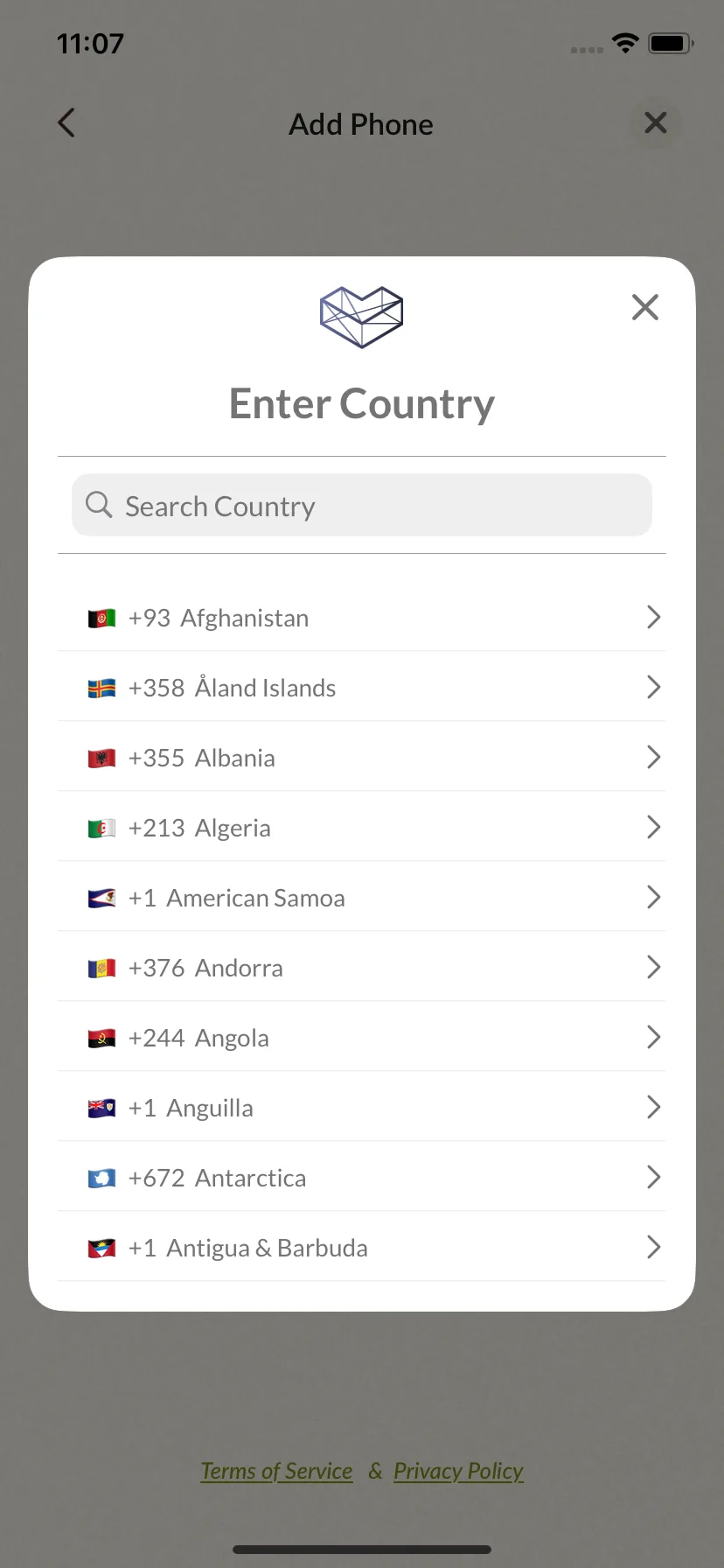Tap the Angola flag icon

[101, 1039]
